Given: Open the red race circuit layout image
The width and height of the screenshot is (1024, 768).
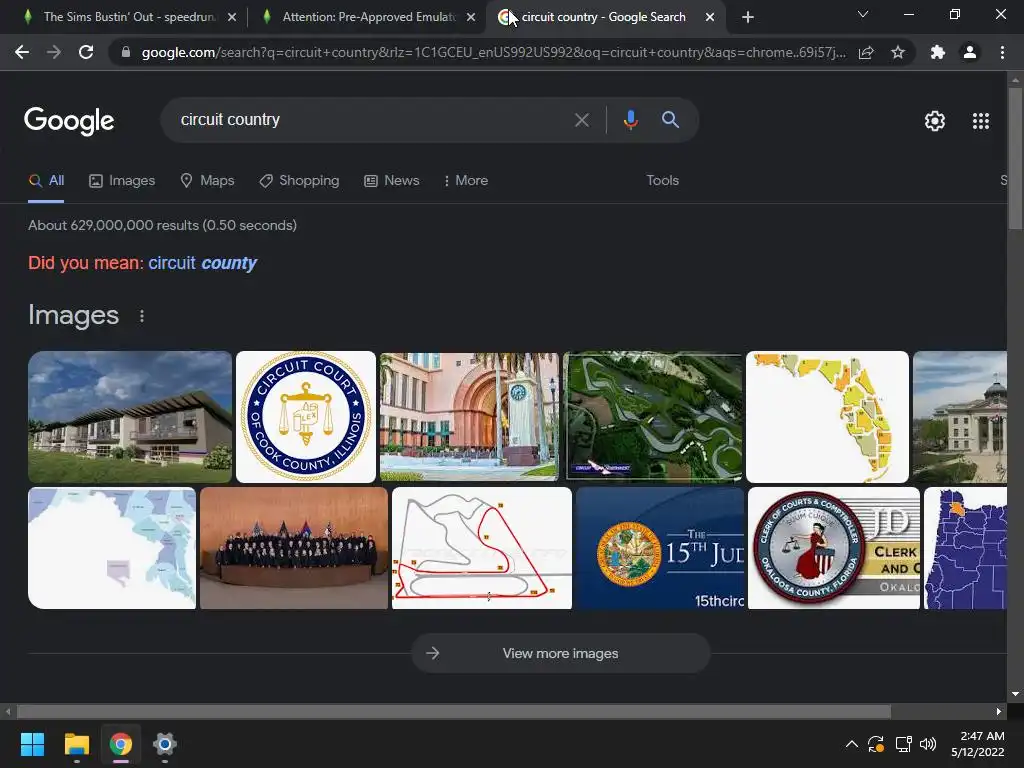Looking at the screenshot, I should click(x=482, y=548).
